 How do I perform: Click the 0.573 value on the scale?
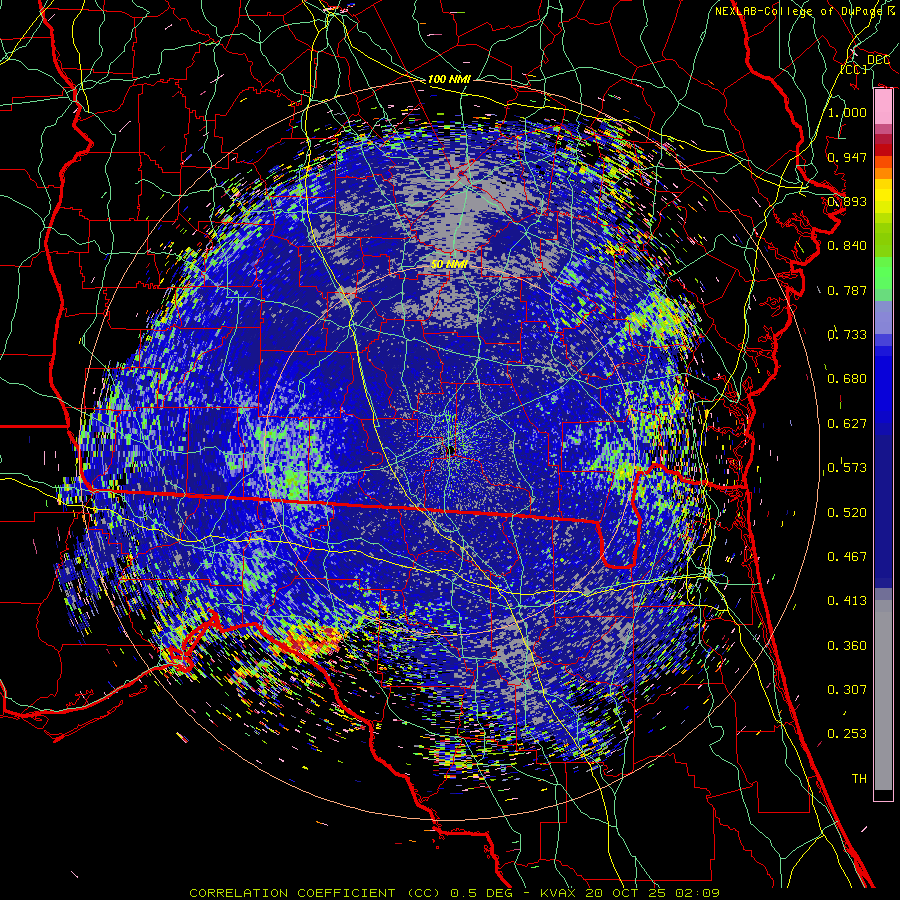[847, 468]
